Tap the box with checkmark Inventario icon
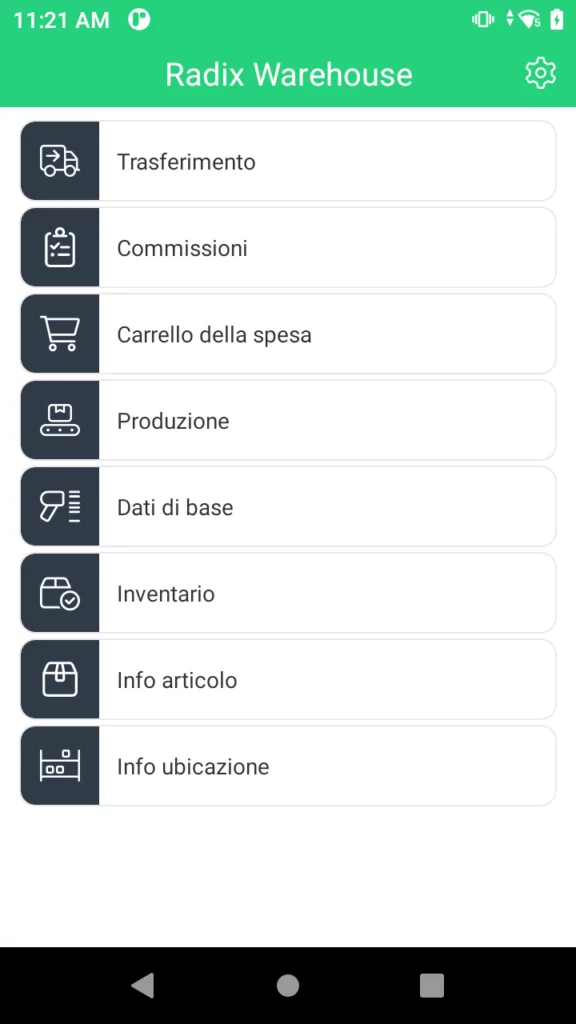Viewport: 576px width, 1024px height. coord(59,593)
